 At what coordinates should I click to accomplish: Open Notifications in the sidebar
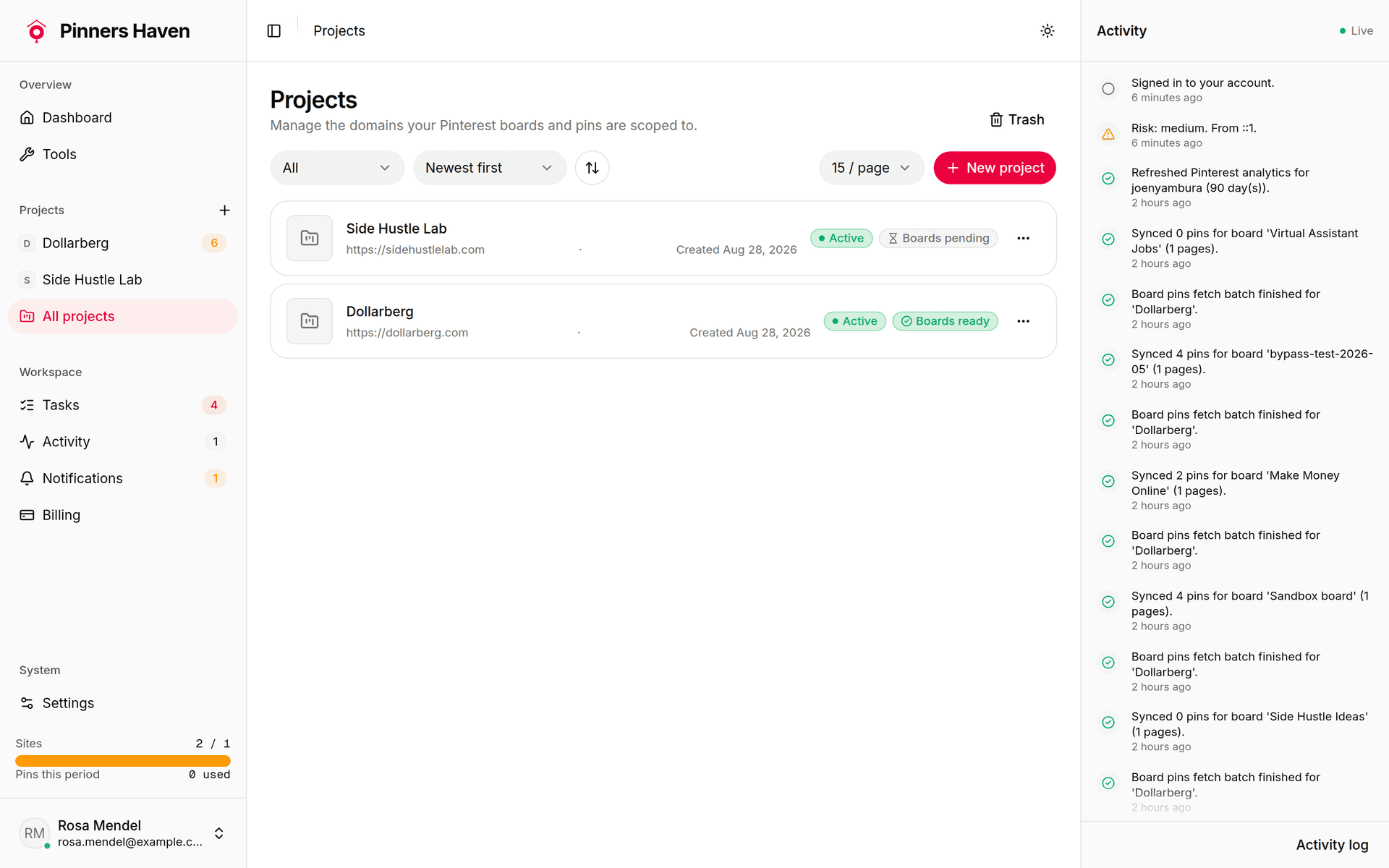[123, 478]
